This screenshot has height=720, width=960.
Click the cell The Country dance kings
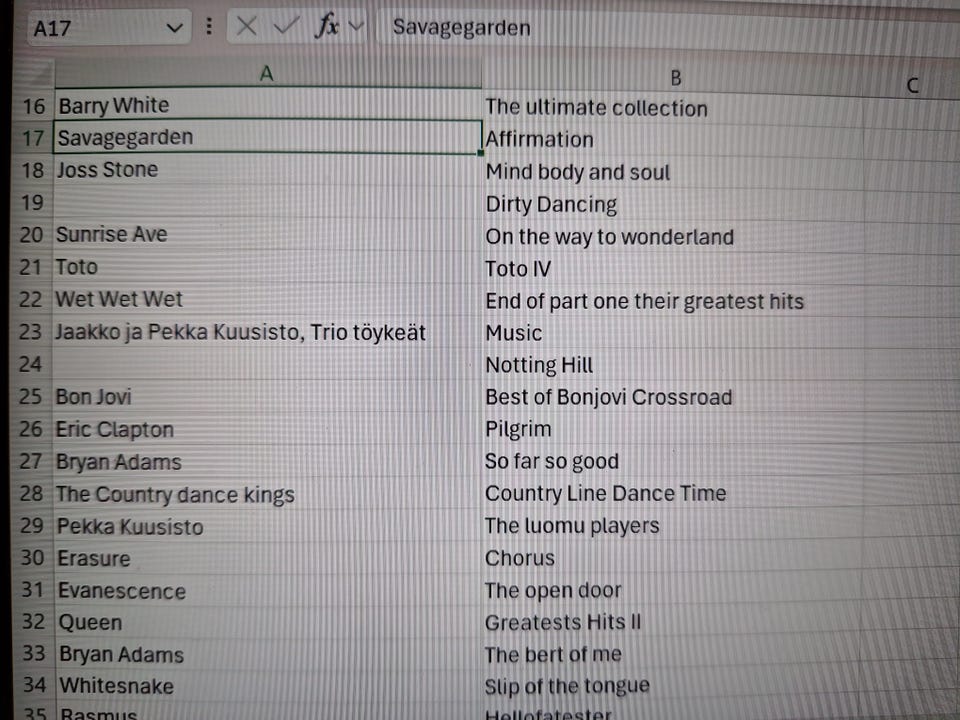coord(267,494)
